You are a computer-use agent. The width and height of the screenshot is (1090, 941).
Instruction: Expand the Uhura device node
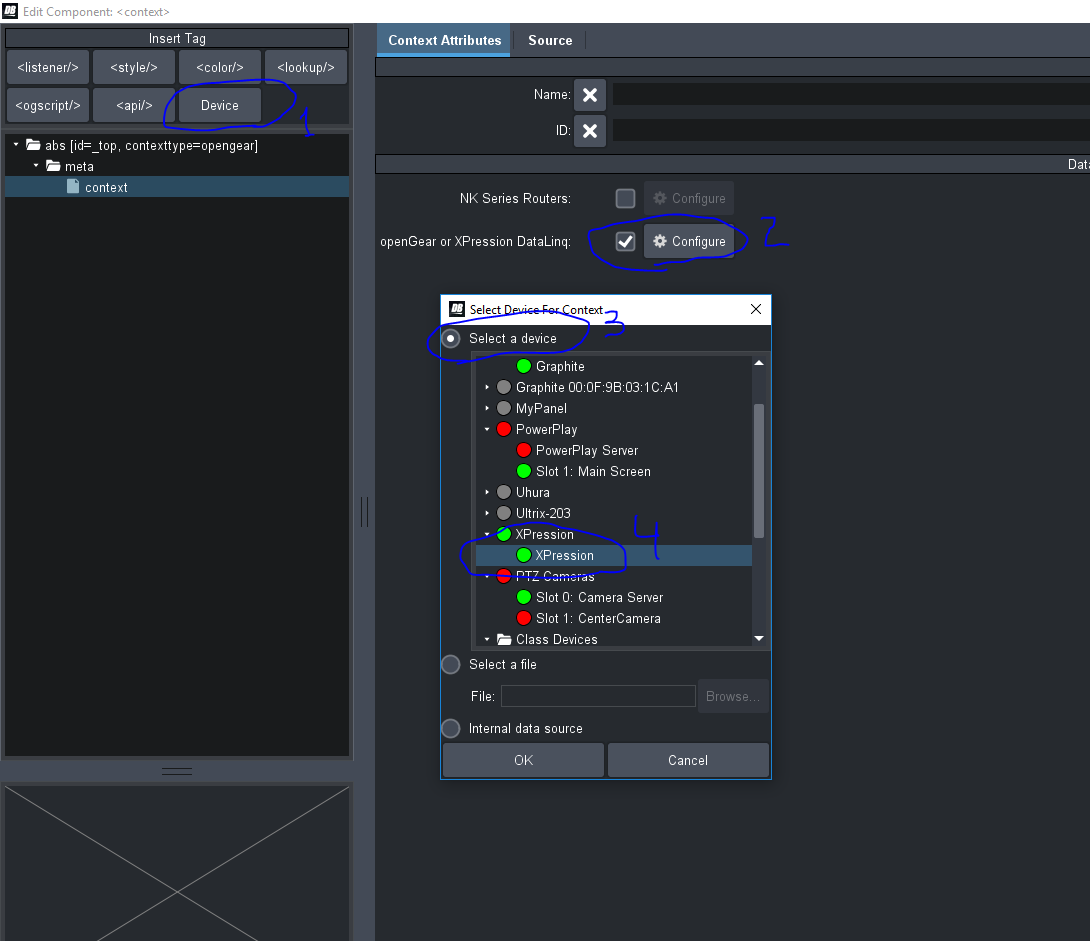tap(488, 492)
